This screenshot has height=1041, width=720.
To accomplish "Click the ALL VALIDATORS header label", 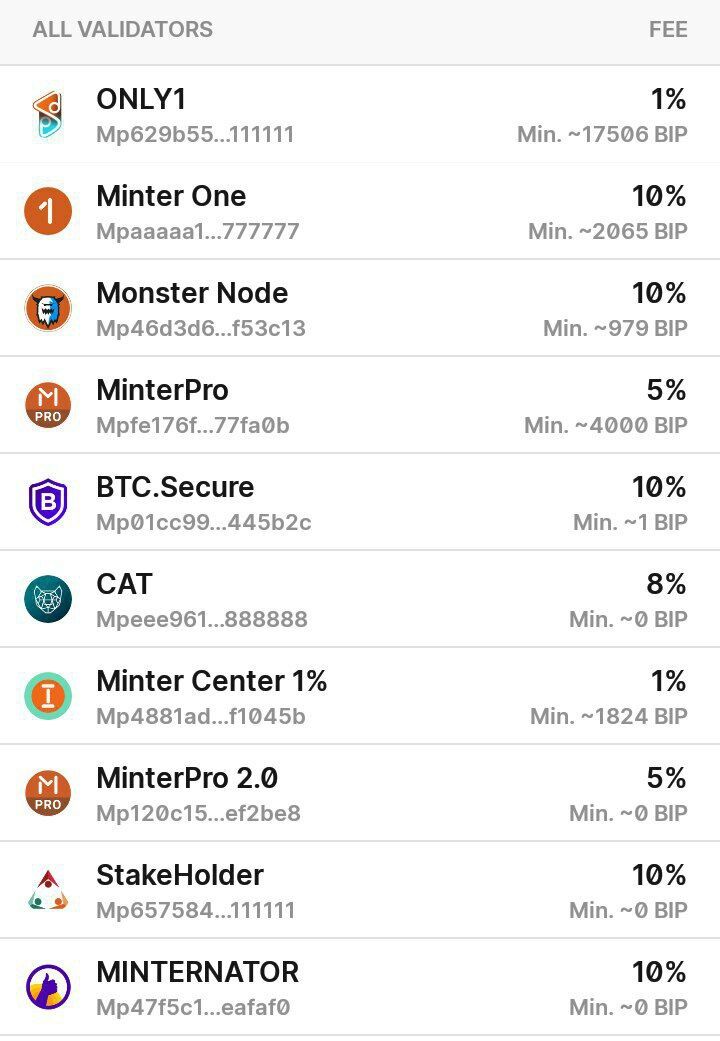I will point(123,30).
